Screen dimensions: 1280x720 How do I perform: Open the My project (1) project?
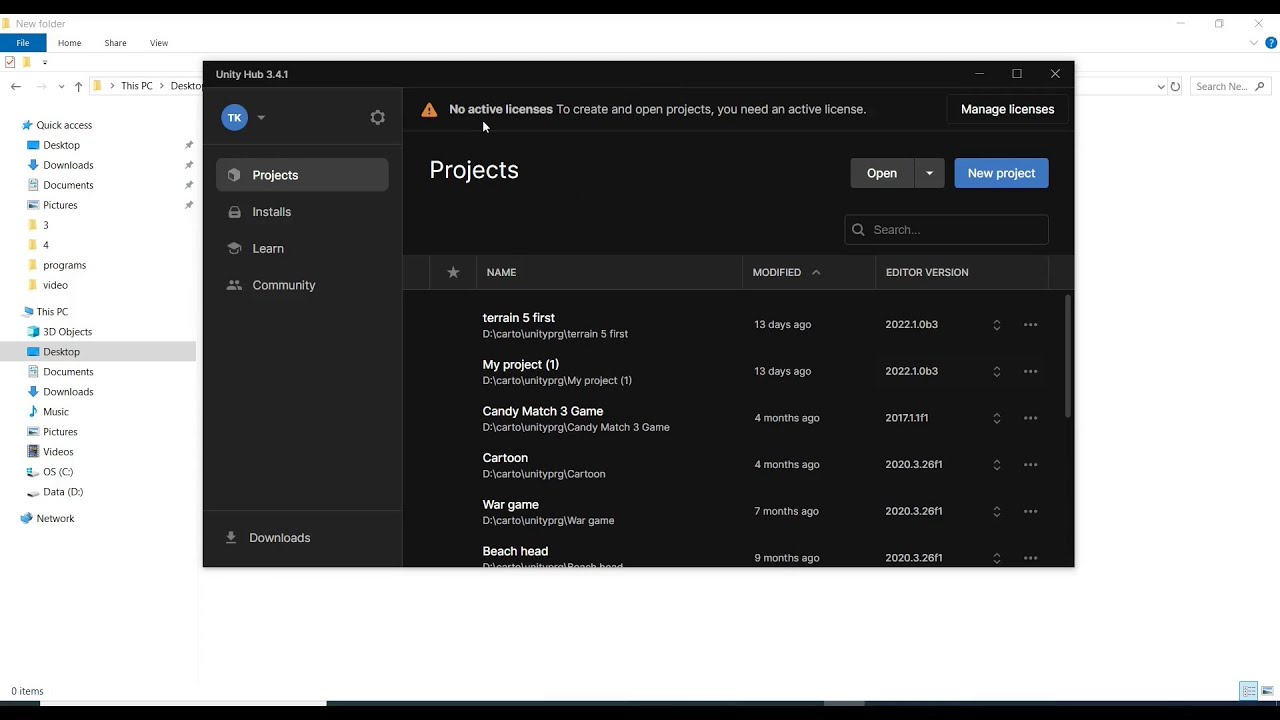(520, 365)
